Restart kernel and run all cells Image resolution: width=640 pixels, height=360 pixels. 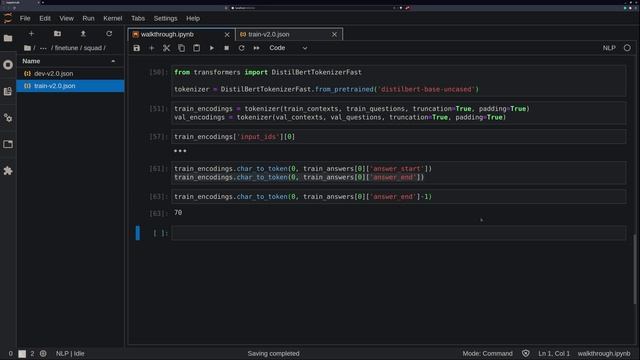pos(256,48)
